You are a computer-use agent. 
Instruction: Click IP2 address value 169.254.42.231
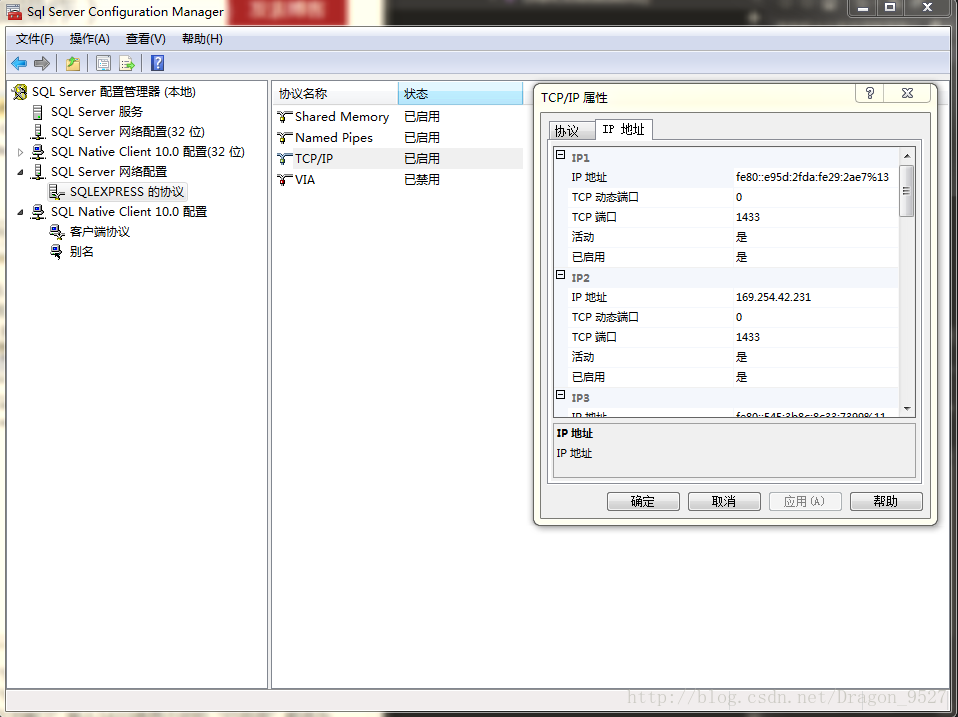click(x=816, y=297)
